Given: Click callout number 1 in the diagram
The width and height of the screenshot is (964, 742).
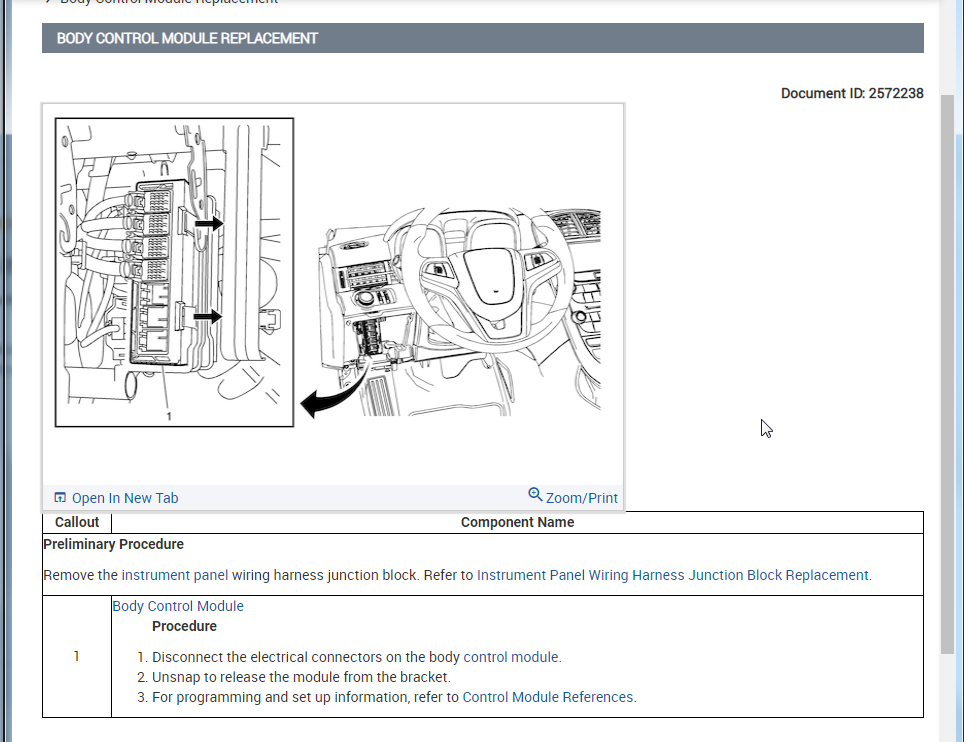Looking at the screenshot, I should [169, 415].
